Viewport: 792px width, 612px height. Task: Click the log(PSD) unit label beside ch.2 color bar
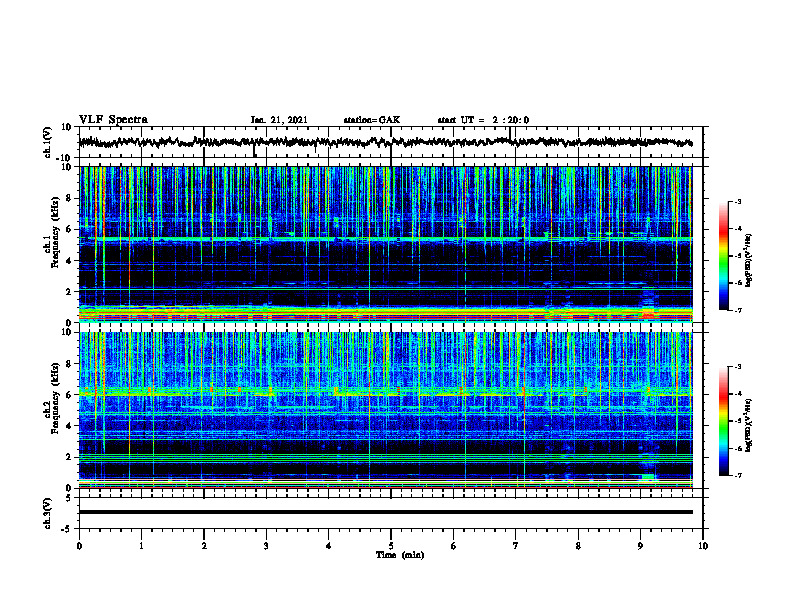click(749, 425)
